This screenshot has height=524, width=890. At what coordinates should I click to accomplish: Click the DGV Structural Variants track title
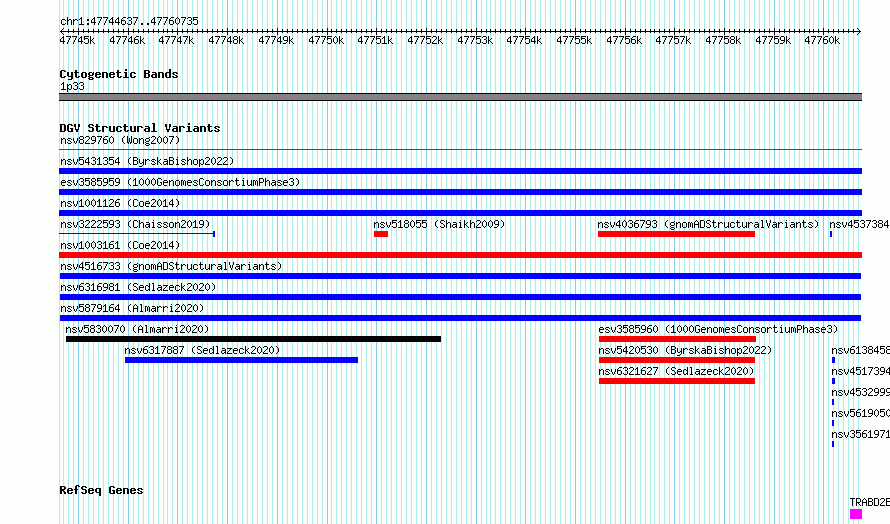pos(140,128)
